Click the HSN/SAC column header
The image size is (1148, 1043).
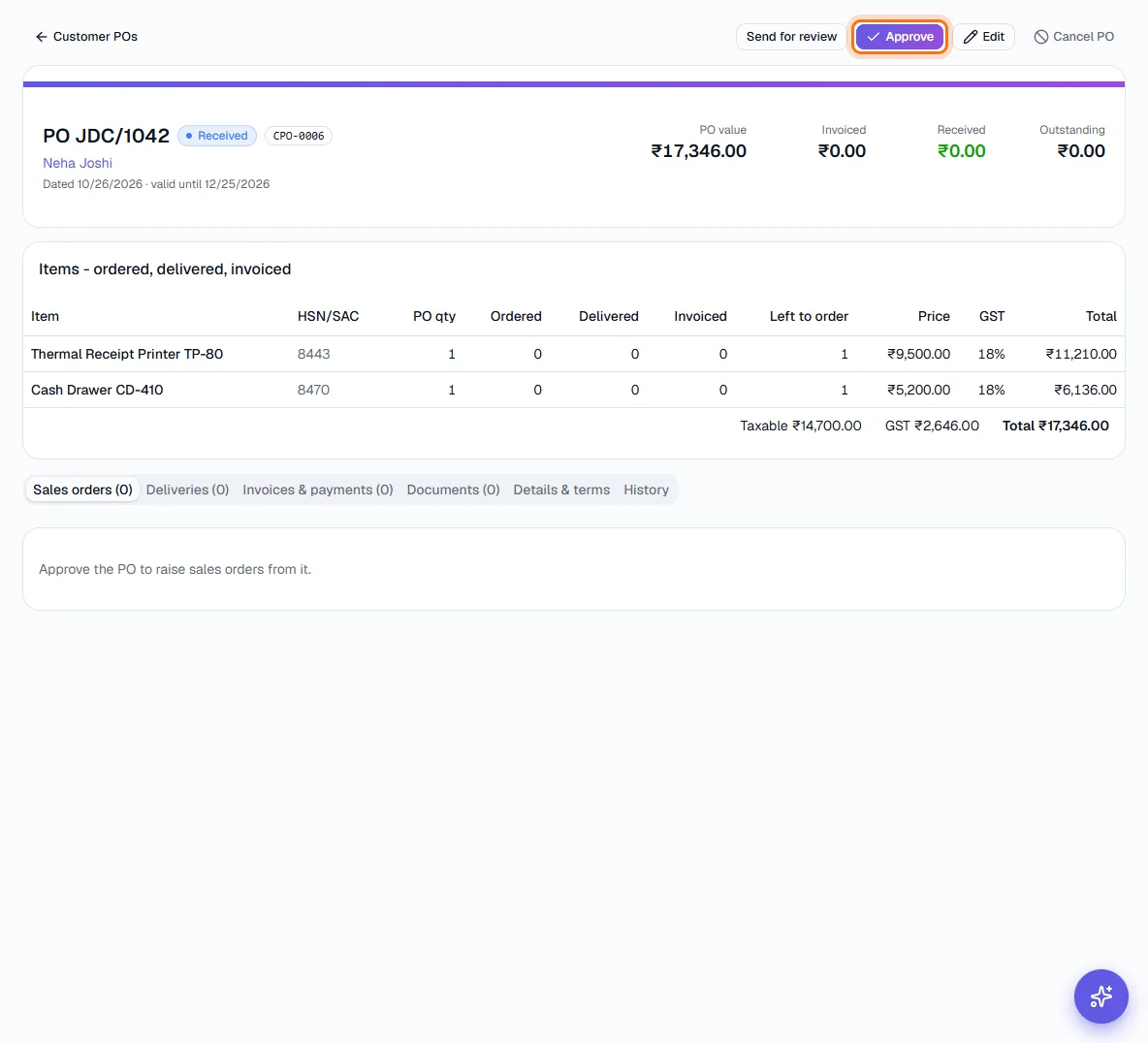pos(328,316)
